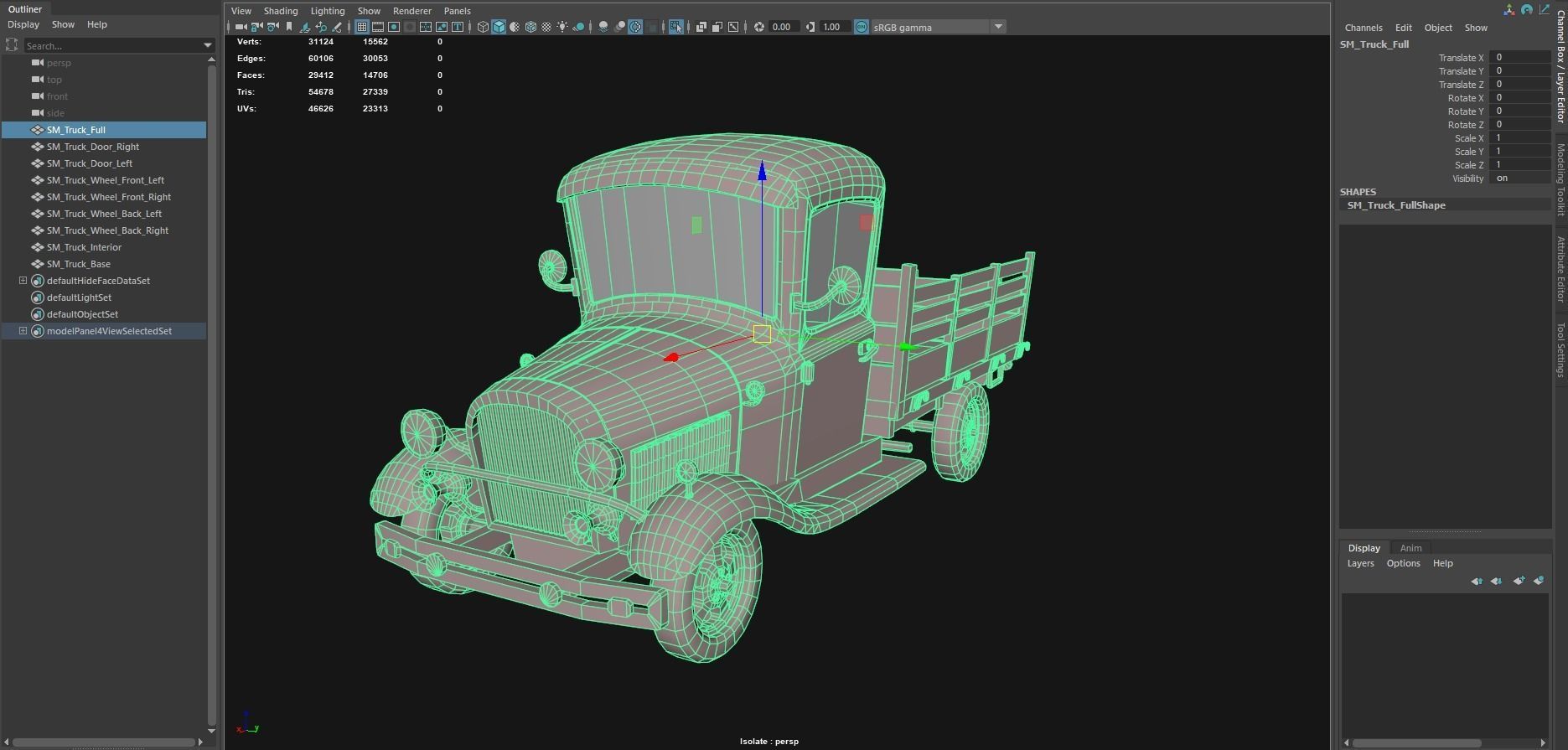Switch viewport to Wireframe shading
The height and width of the screenshot is (750, 1568).
(x=483, y=27)
